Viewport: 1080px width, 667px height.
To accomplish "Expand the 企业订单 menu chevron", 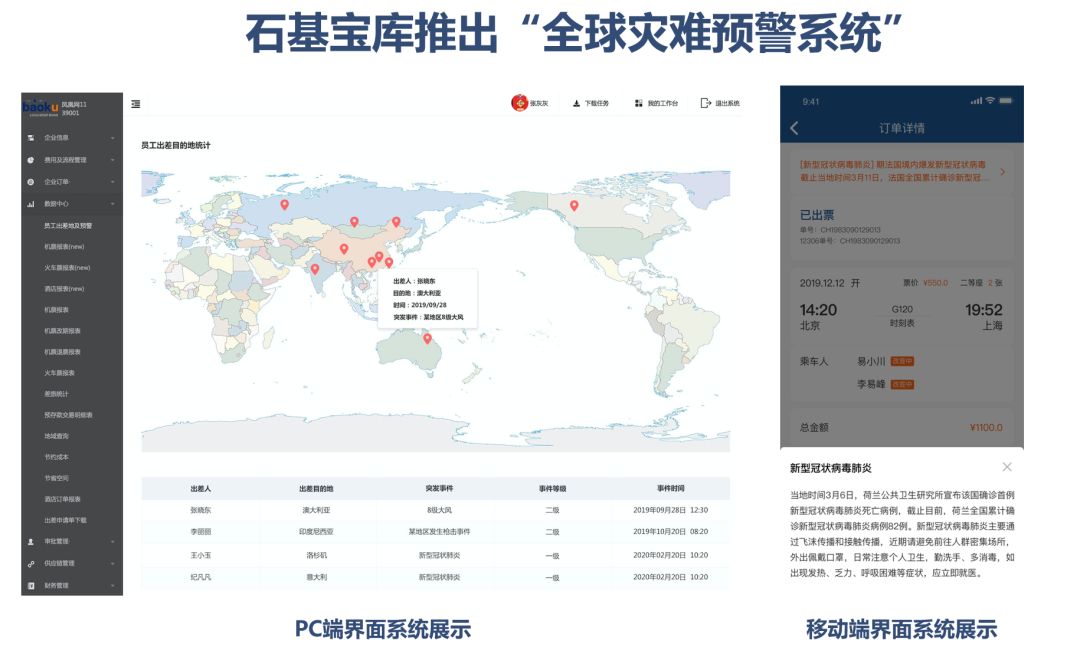I will coord(112,182).
